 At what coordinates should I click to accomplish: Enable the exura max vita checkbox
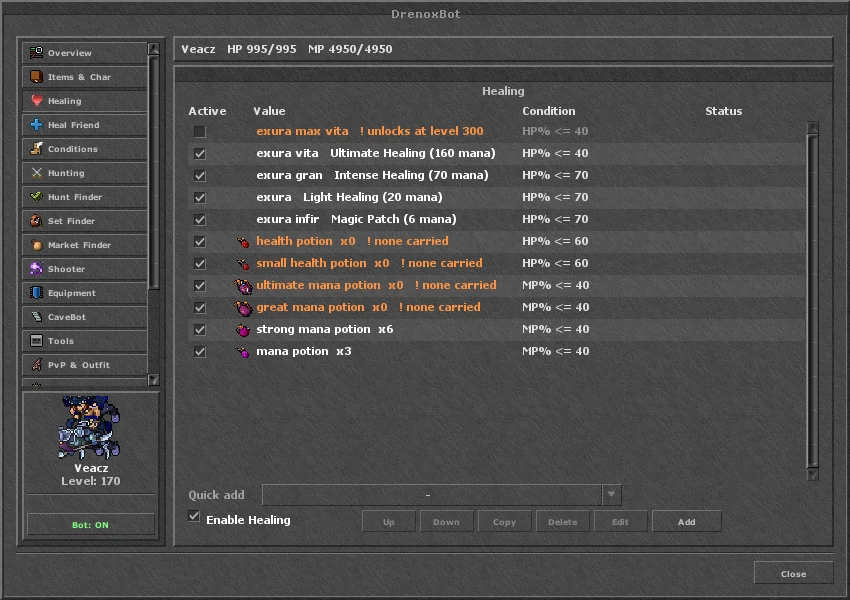(x=199, y=131)
